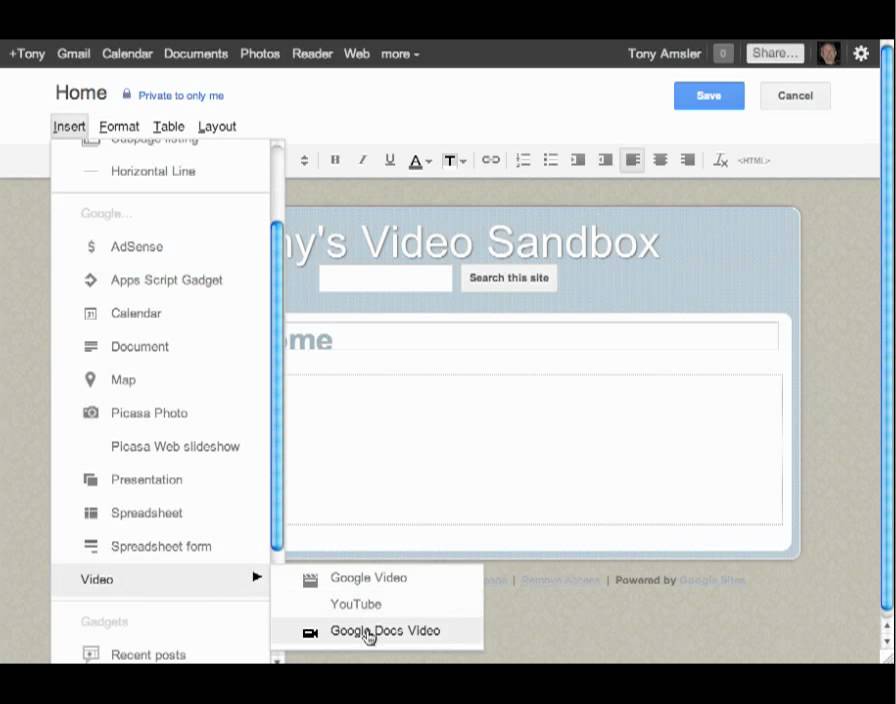Align text right

pos(687,160)
